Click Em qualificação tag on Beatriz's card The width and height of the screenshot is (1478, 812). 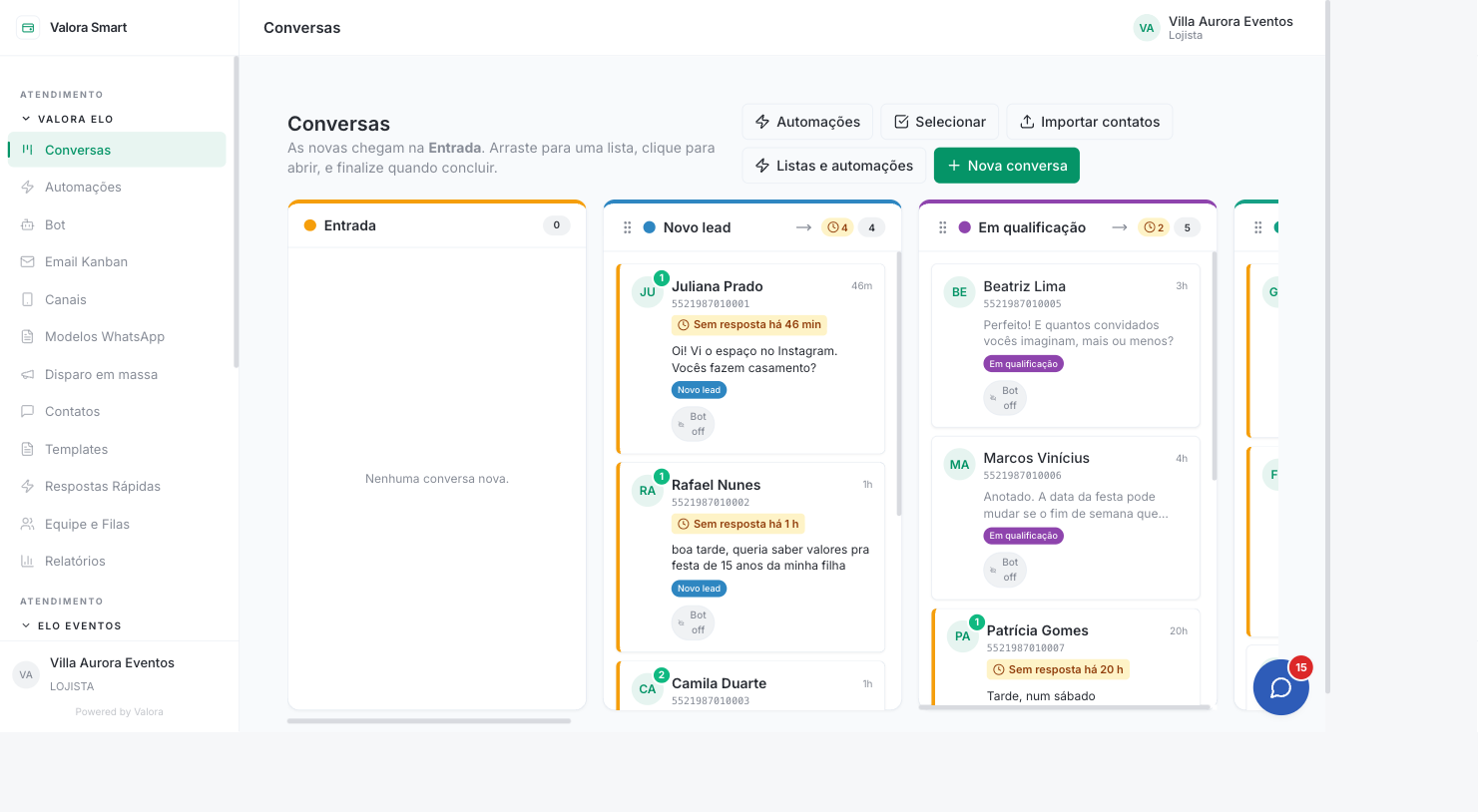click(1023, 364)
